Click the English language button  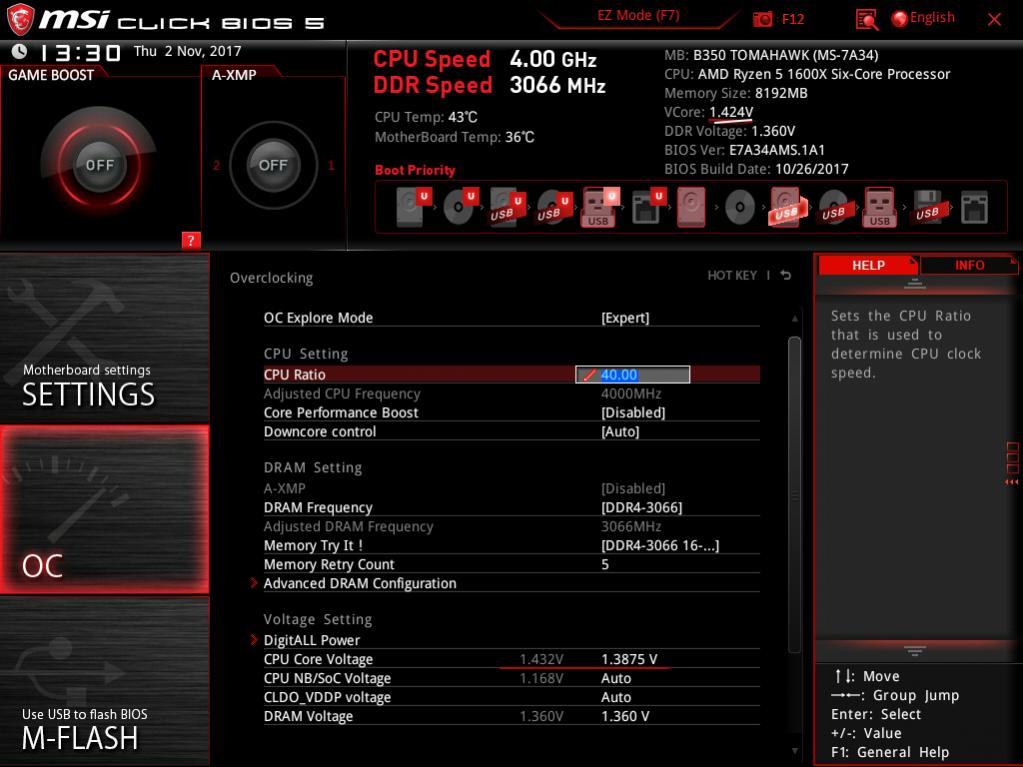(x=932, y=18)
